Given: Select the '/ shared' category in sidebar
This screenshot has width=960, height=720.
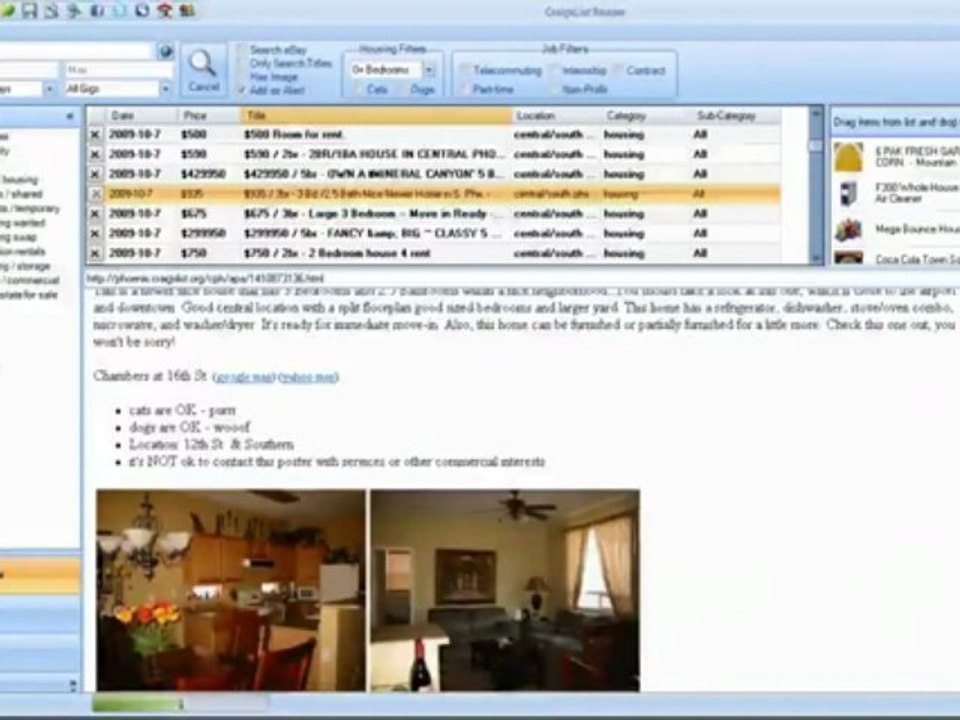Looking at the screenshot, I should [22, 194].
